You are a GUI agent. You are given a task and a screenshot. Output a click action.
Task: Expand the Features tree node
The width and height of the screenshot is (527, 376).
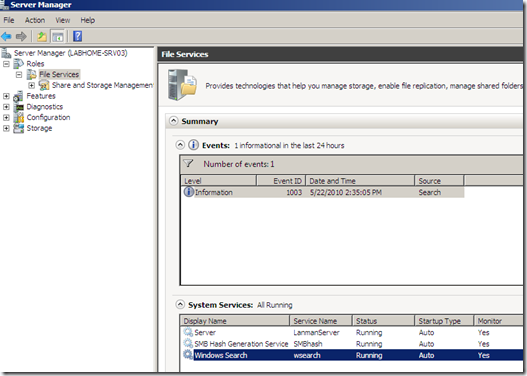click(6, 96)
